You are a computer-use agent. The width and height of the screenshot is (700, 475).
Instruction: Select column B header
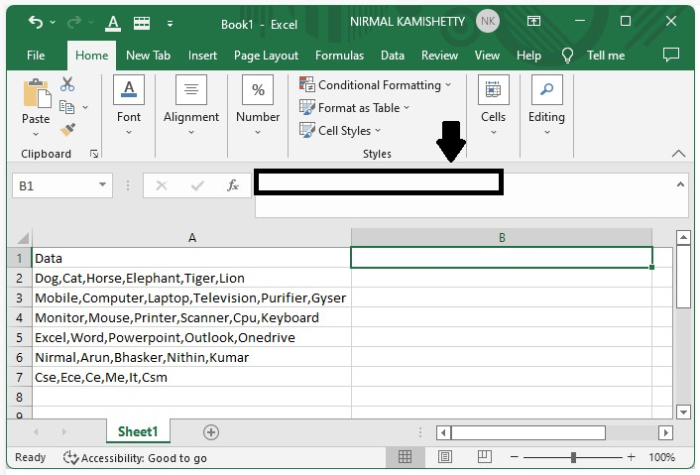click(x=502, y=238)
